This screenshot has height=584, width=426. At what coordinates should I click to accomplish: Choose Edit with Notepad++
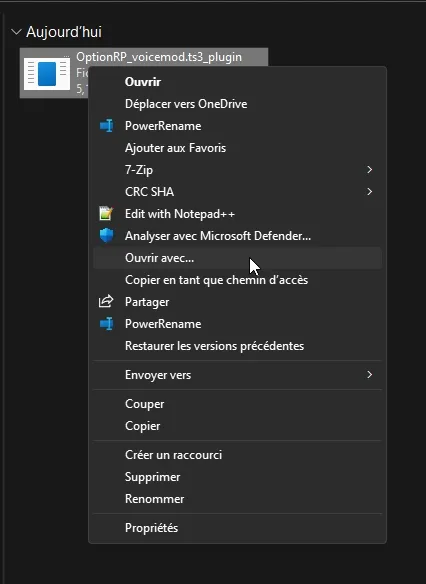click(x=237, y=214)
